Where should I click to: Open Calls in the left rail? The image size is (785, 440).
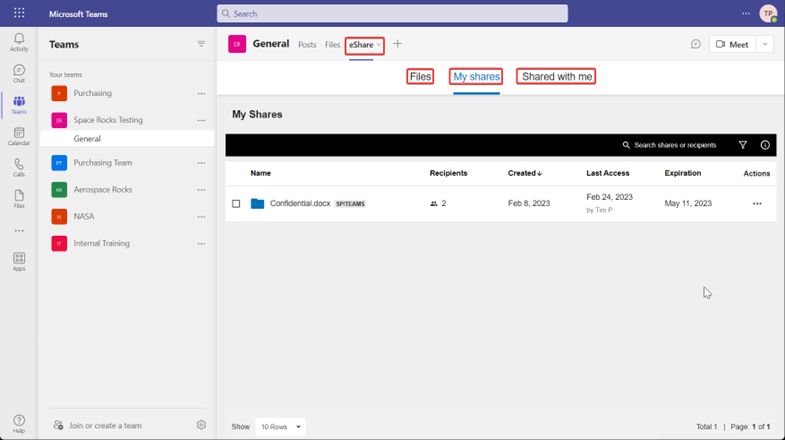pos(19,168)
